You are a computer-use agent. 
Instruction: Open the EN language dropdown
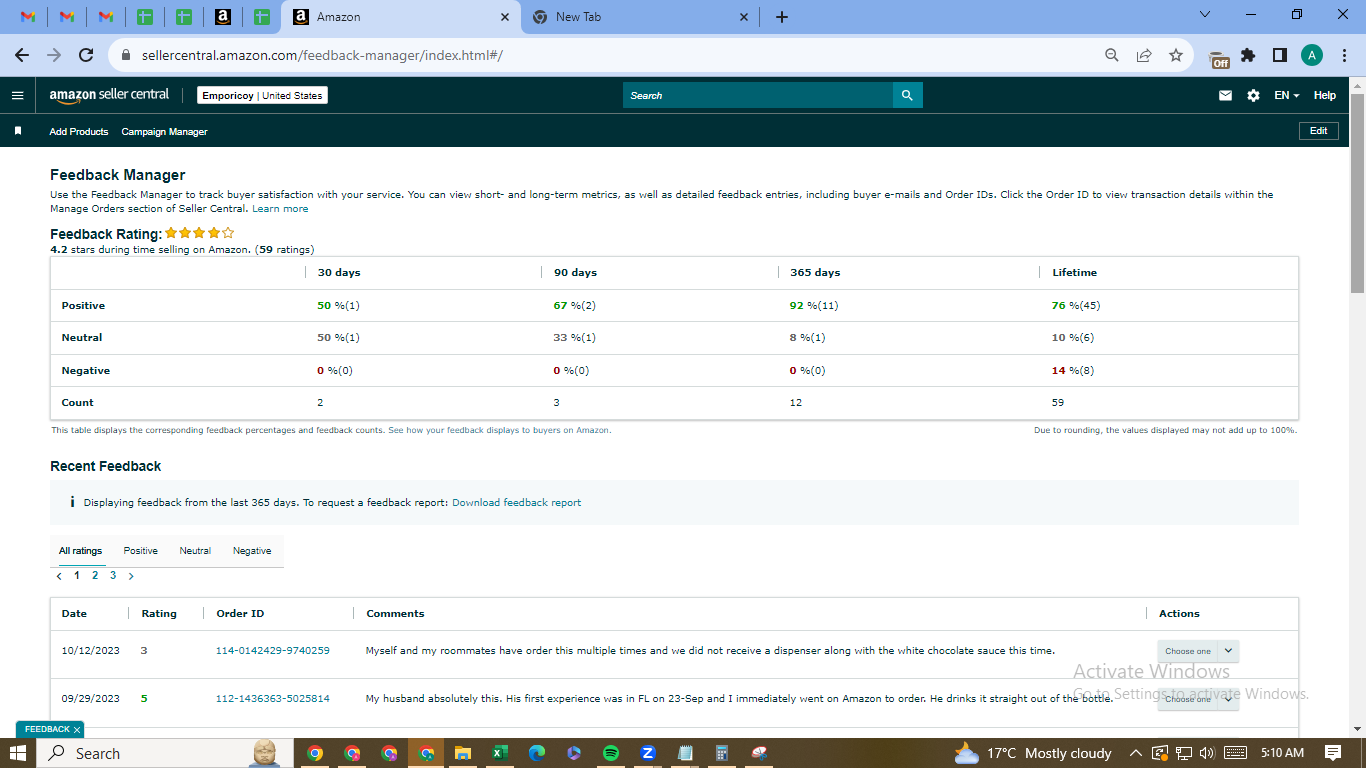(1286, 95)
